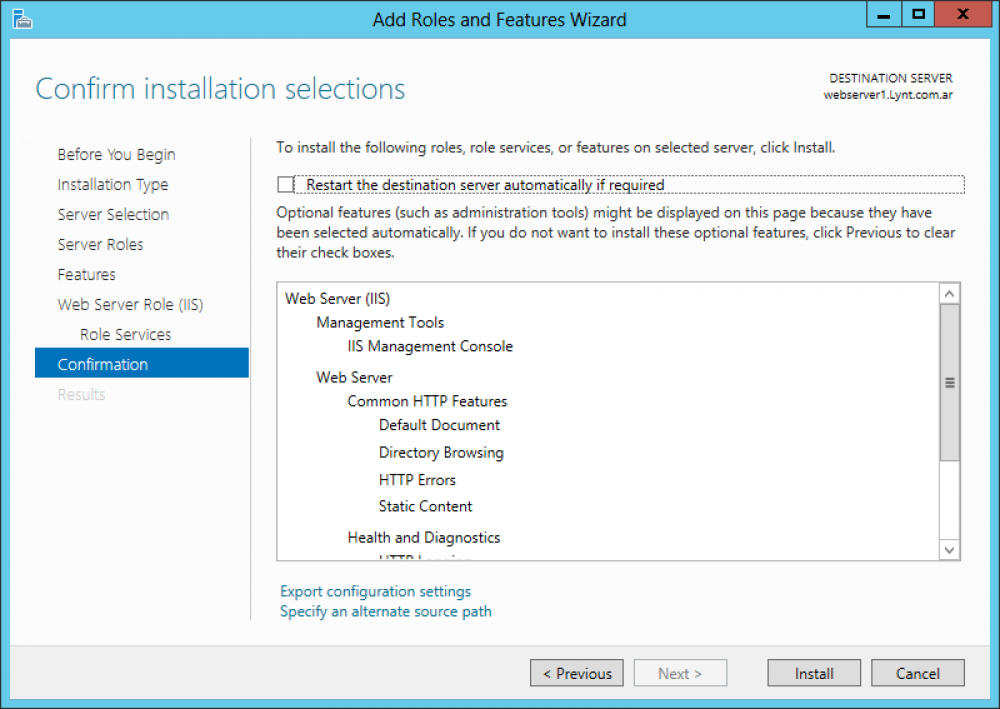The image size is (1000, 709).
Task: Click the scroll up arrow on the list
Action: pyautogui.click(x=949, y=292)
